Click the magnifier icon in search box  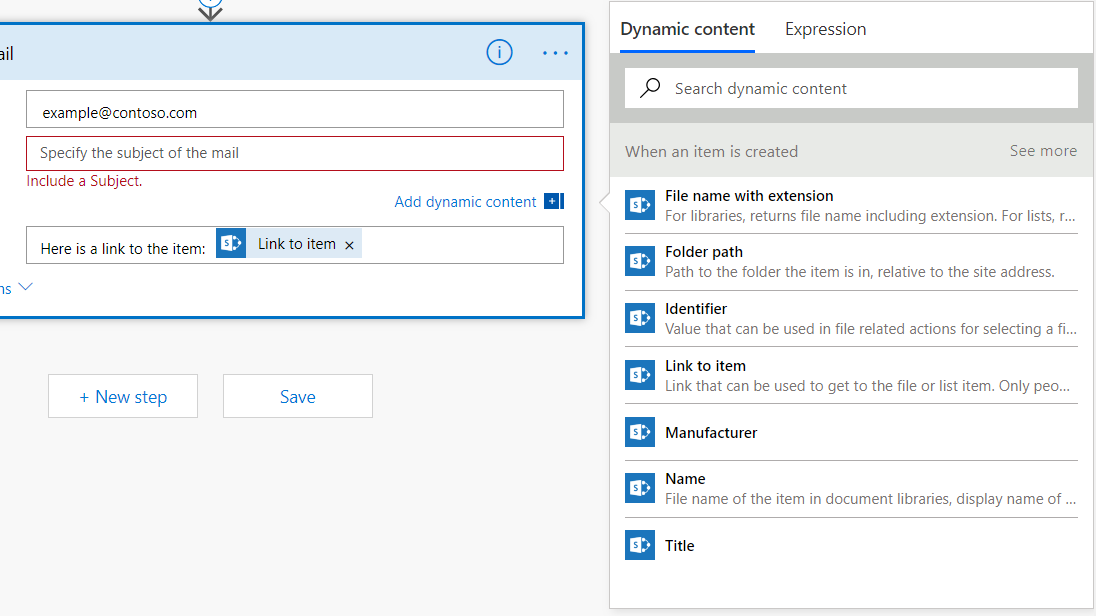[x=650, y=88]
